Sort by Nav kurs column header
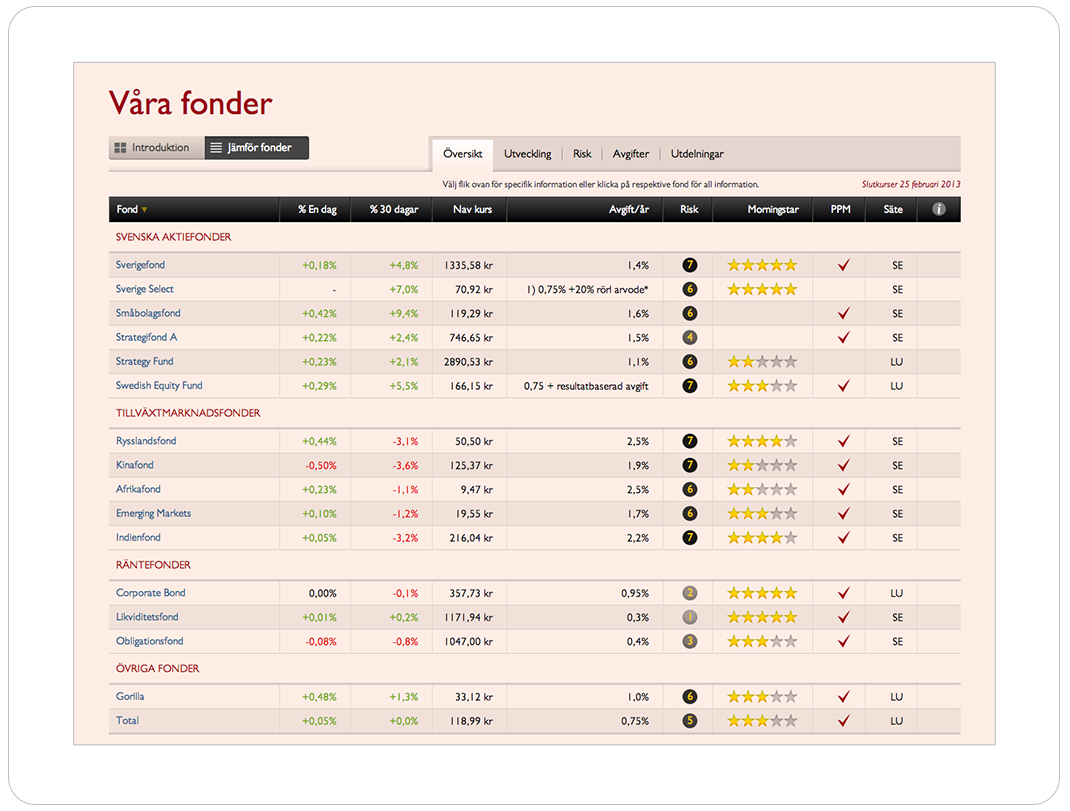Viewport: 1070px width, 811px height. click(x=472, y=209)
